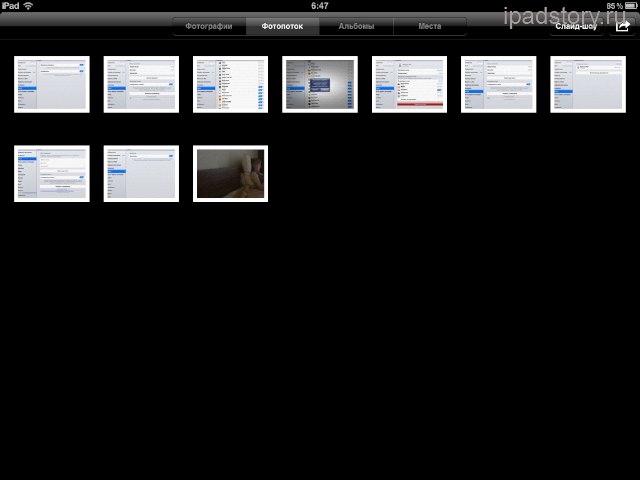This screenshot has height=480, width=640.
Task: Click the iPad carrier label in status bar
Action: [x=10, y=6]
